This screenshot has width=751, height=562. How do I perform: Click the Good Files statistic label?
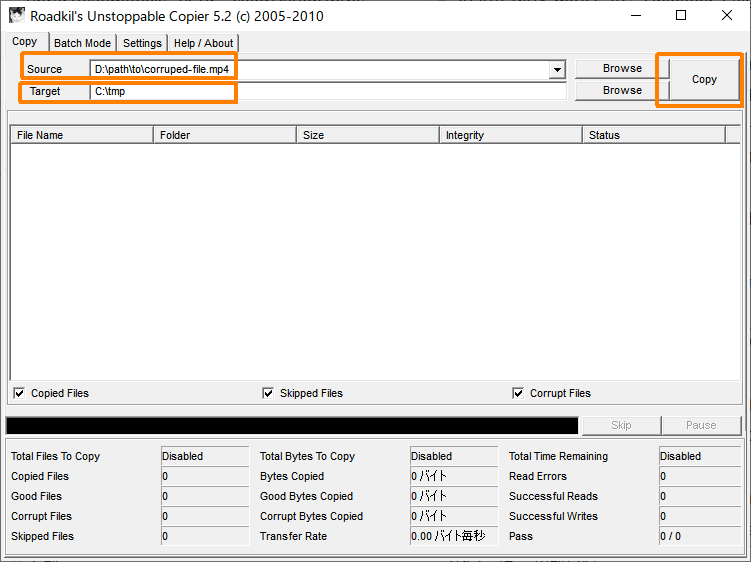coord(36,496)
